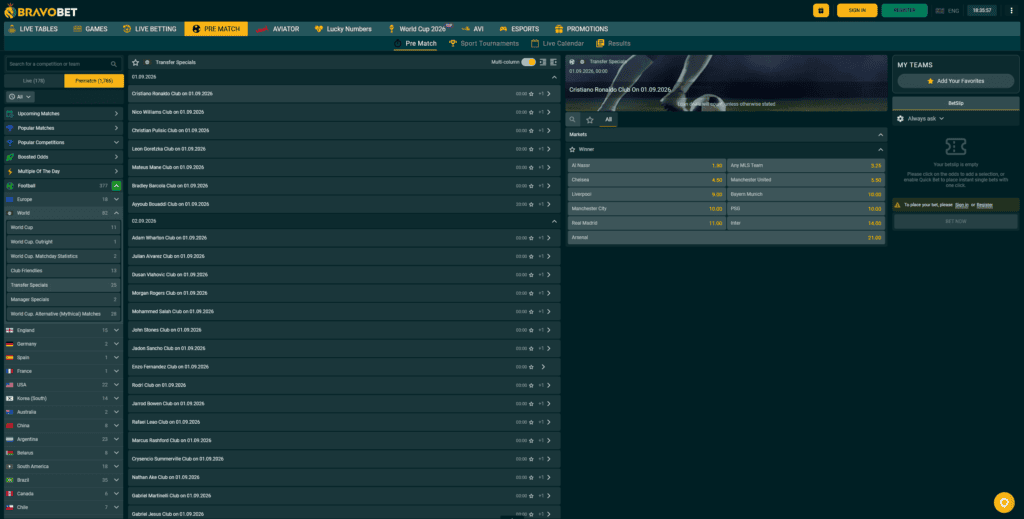The height and width of the screenshot is (519, 1024).
Task: Collapse the 01.09.2026 date group
Action: point(554,77)
